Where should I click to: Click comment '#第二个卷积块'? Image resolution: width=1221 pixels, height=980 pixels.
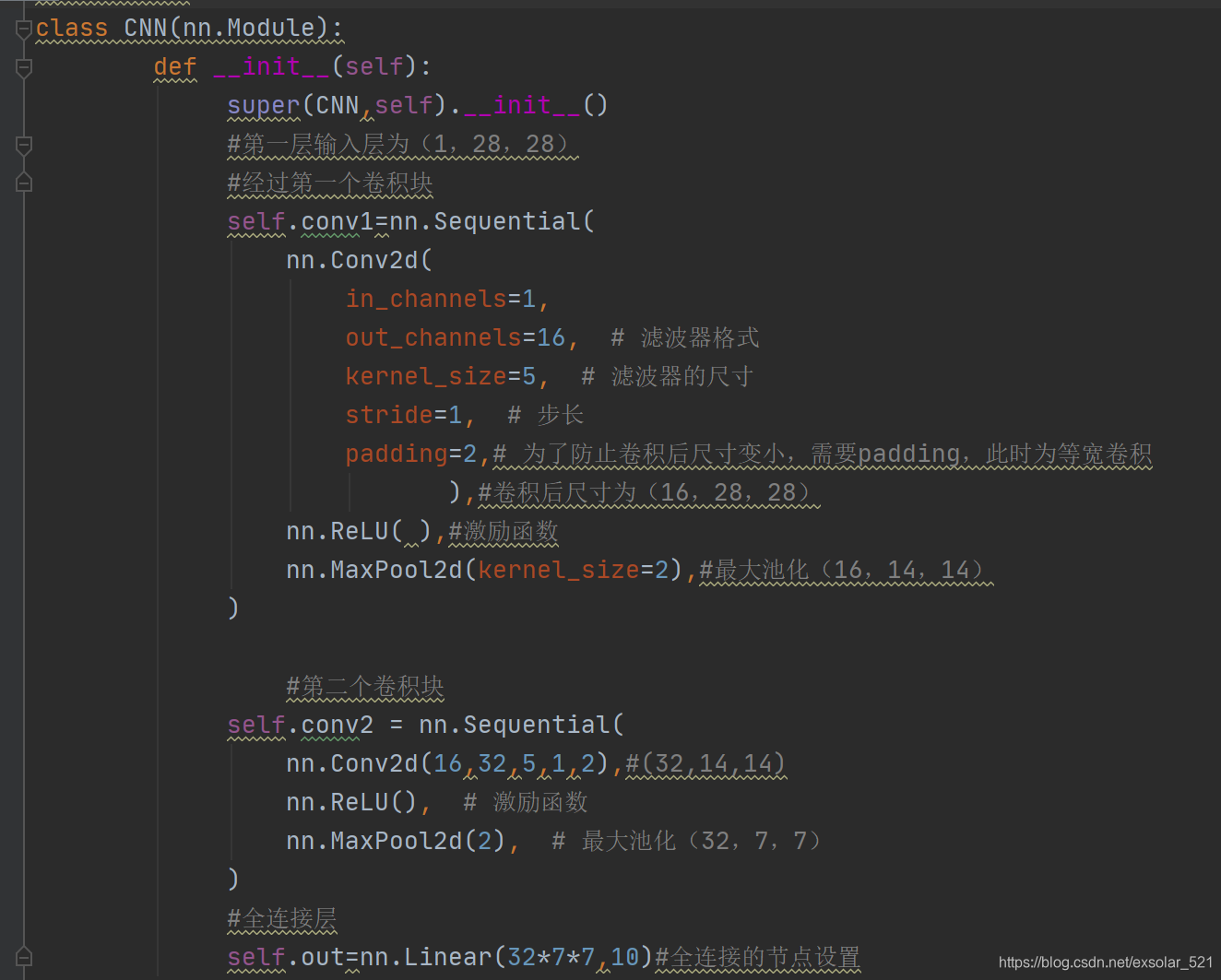(x=365, y=687)
